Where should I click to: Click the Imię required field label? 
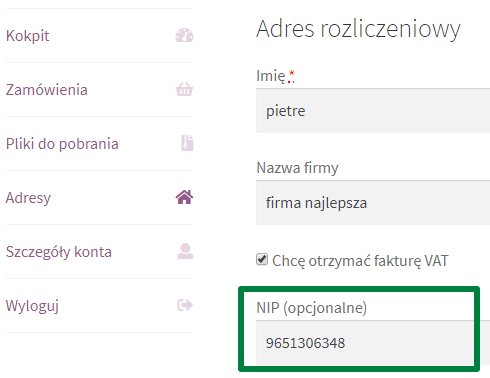275,76
